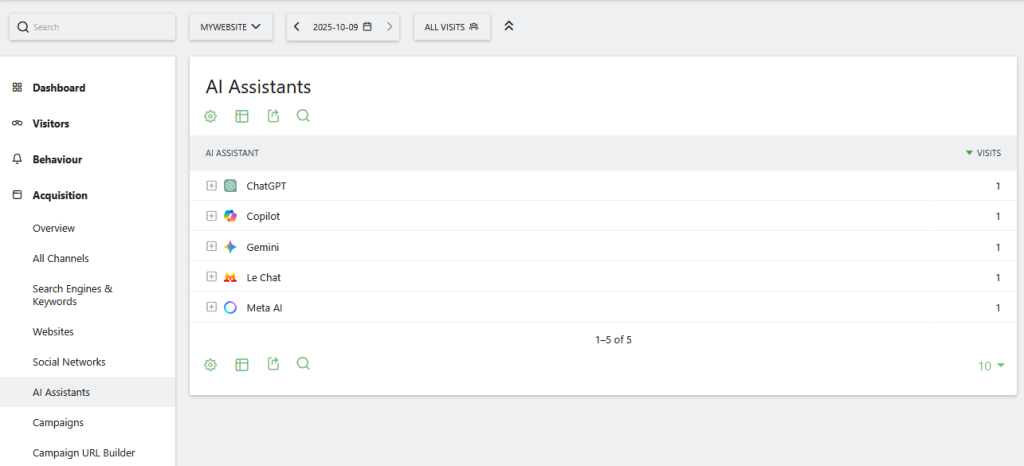
Task: Expand the Le Chat row
Action: (x=211, y=277)
